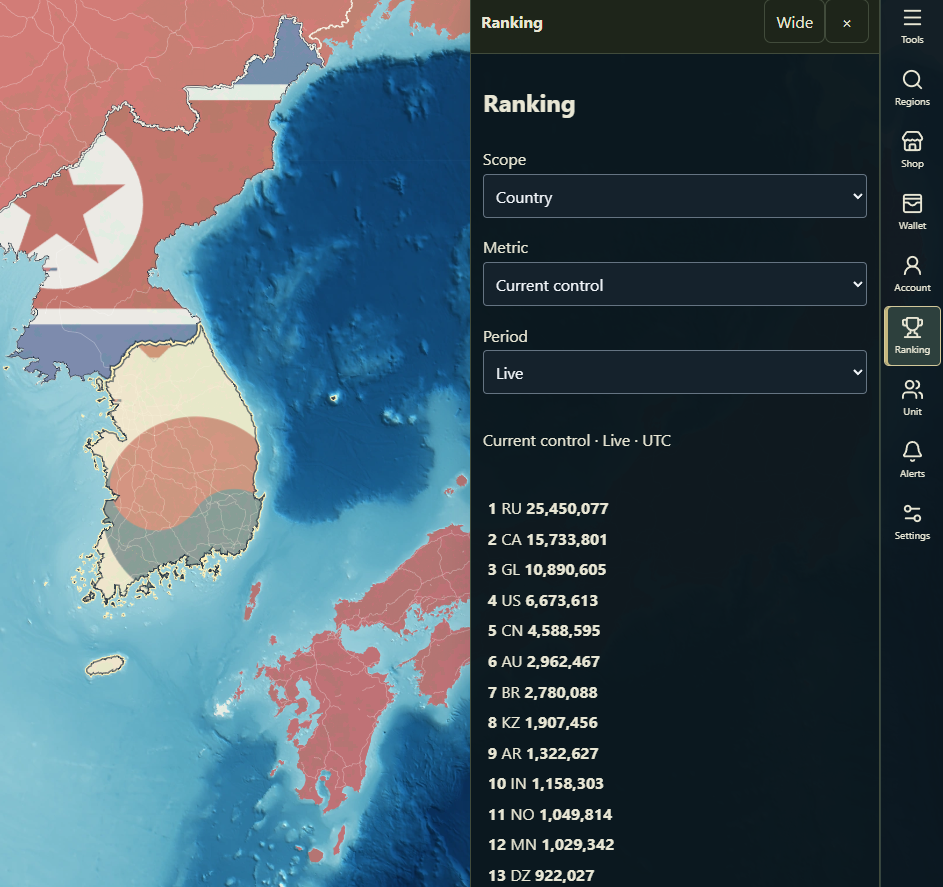943x887 pixels.
Task: Open the Unit people icon
Action: [x=912, y=398]
